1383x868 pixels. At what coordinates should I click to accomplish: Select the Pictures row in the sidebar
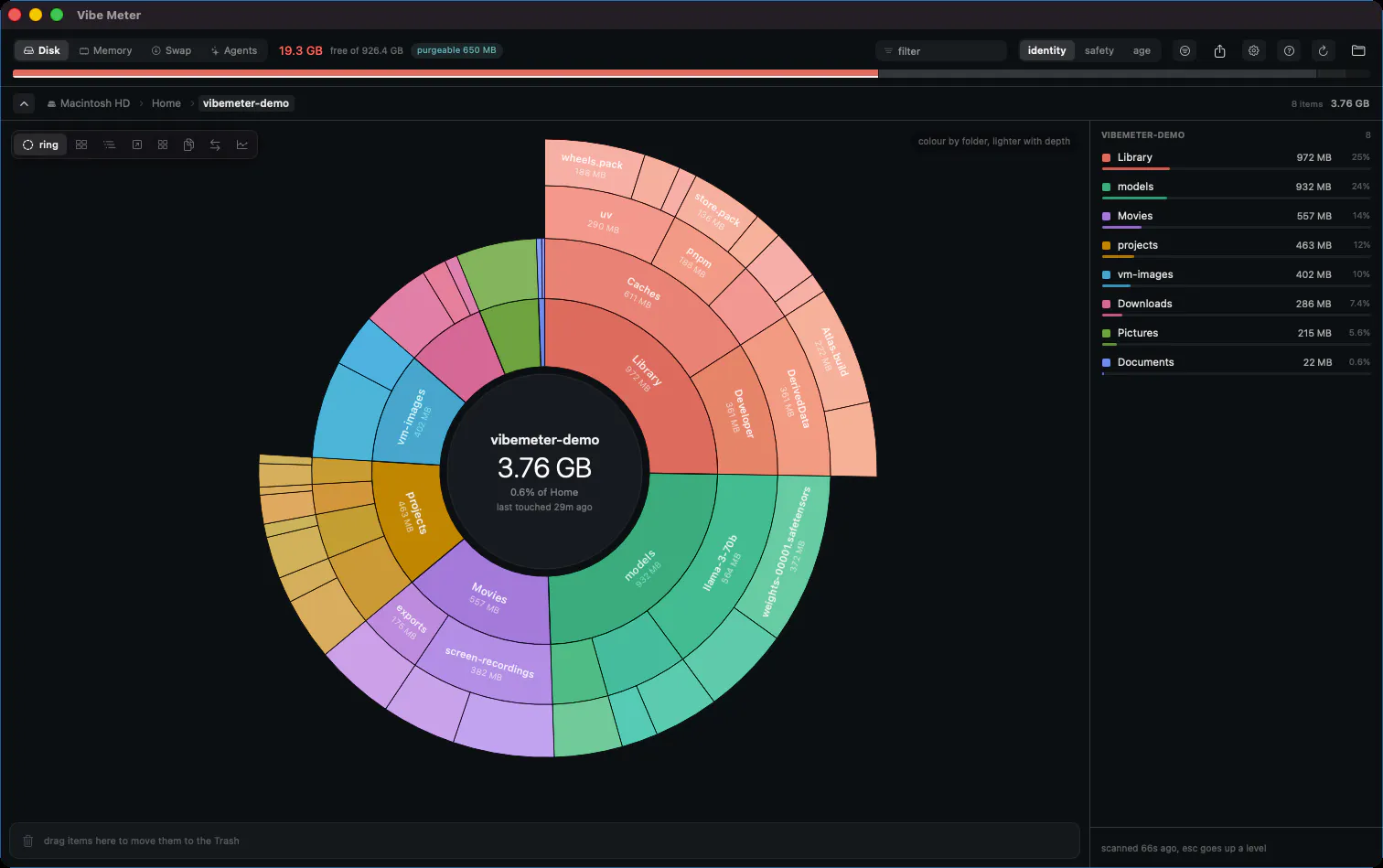point(1236,333)
